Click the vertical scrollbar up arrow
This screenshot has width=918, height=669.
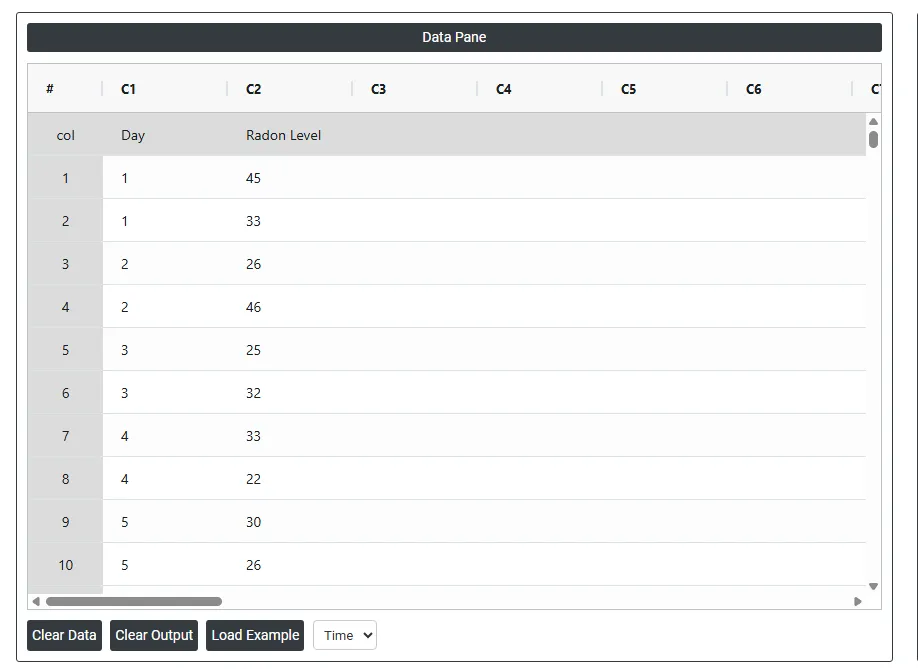[874, 122]
